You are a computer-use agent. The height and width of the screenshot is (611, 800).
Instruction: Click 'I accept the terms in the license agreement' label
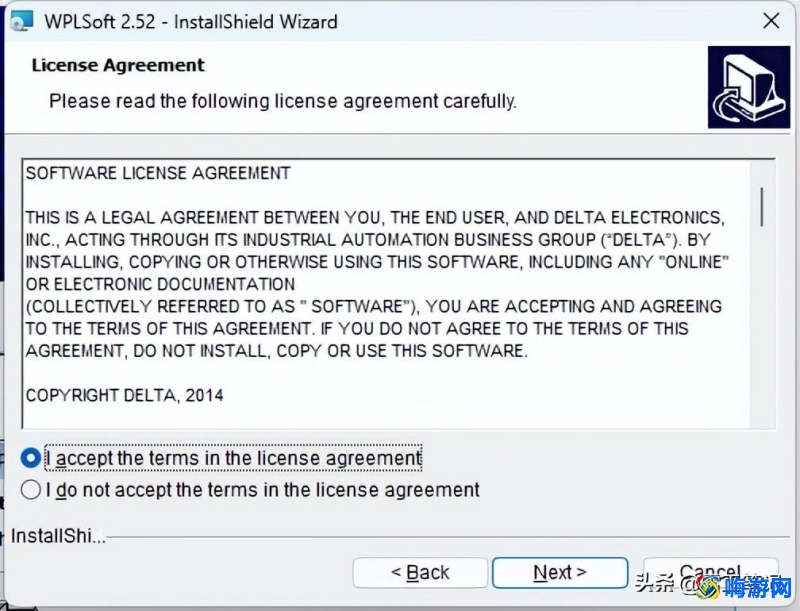click(234, 457)
